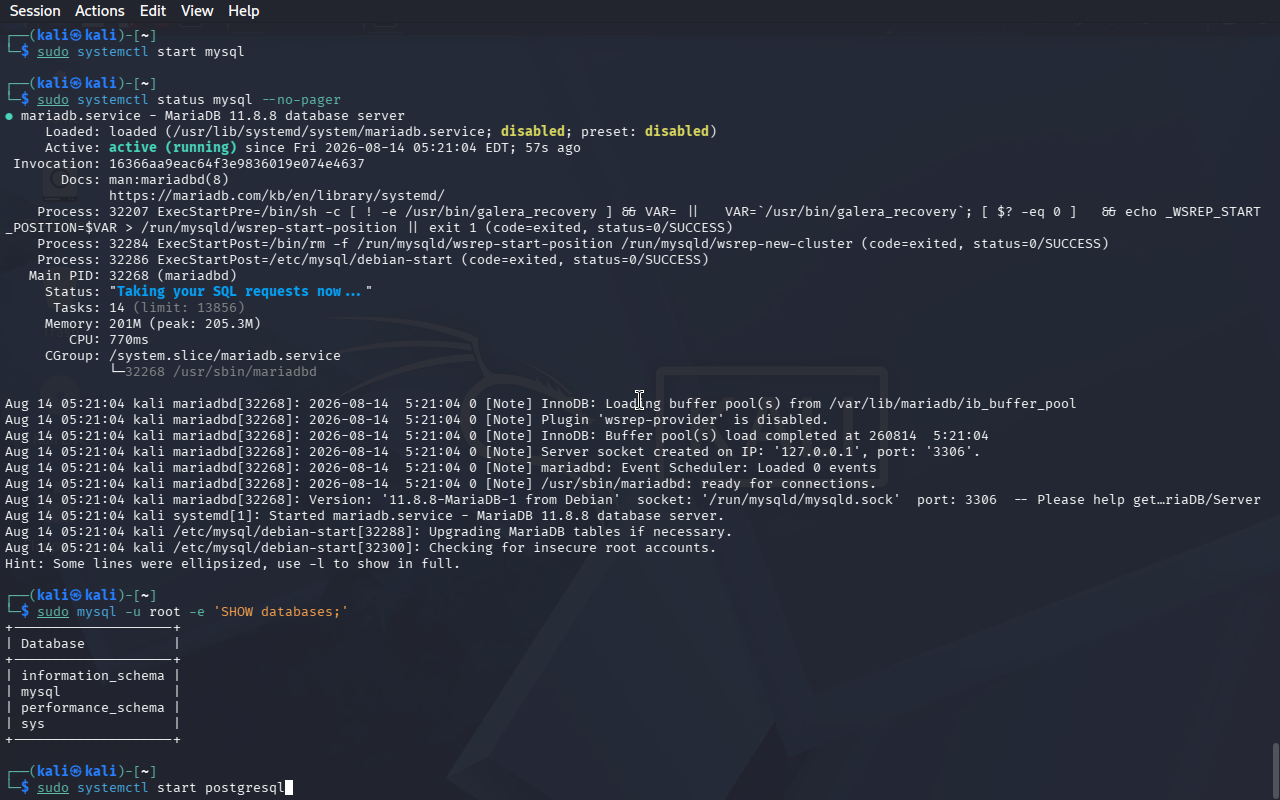Click 'Upgrading MariaDB tables if necessary.' log line
This screenshot has width=1280, height=800.
(x=369, y=532)
